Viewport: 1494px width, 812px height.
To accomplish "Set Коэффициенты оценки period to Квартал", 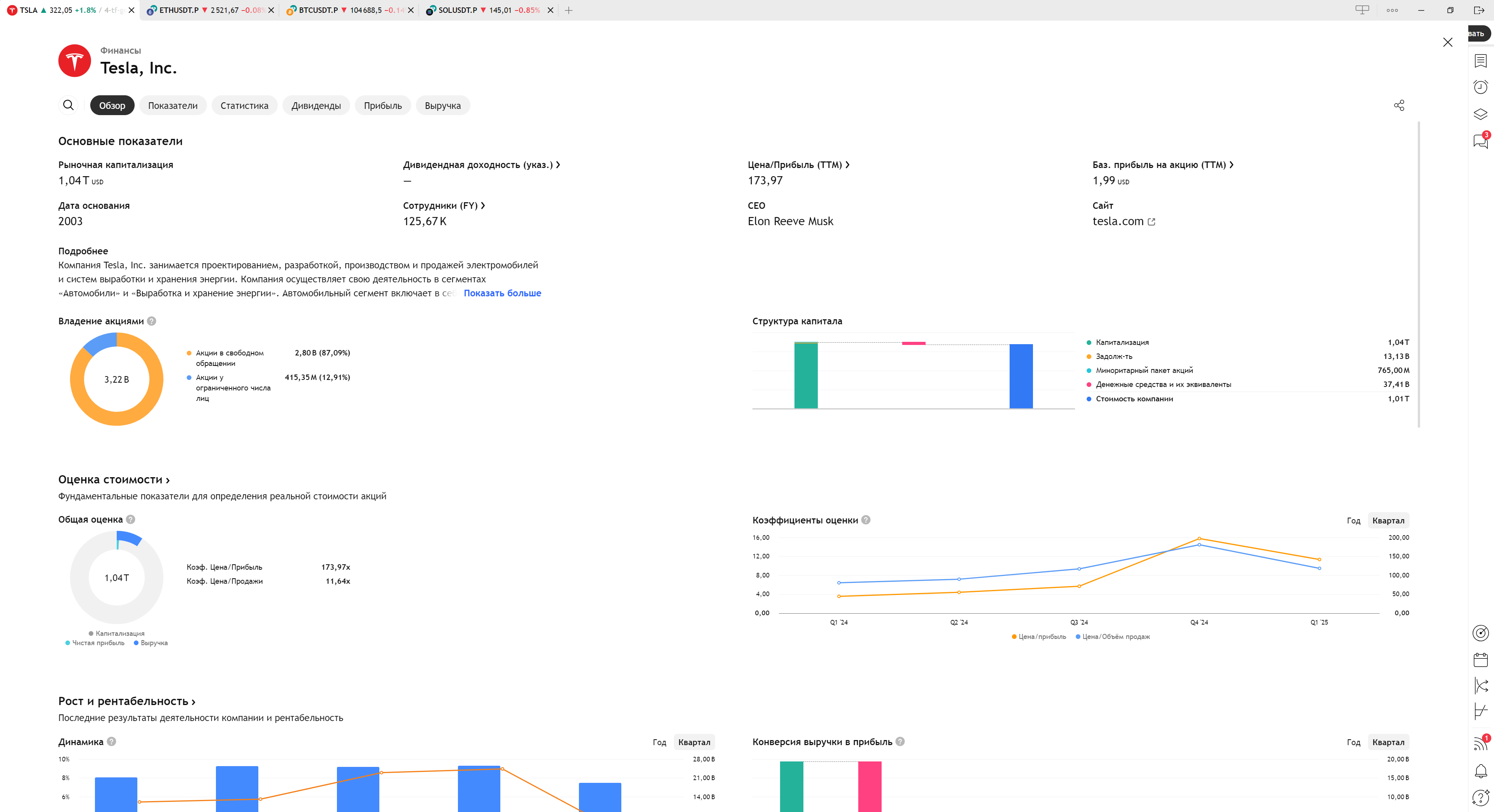I will point(1388,520).
